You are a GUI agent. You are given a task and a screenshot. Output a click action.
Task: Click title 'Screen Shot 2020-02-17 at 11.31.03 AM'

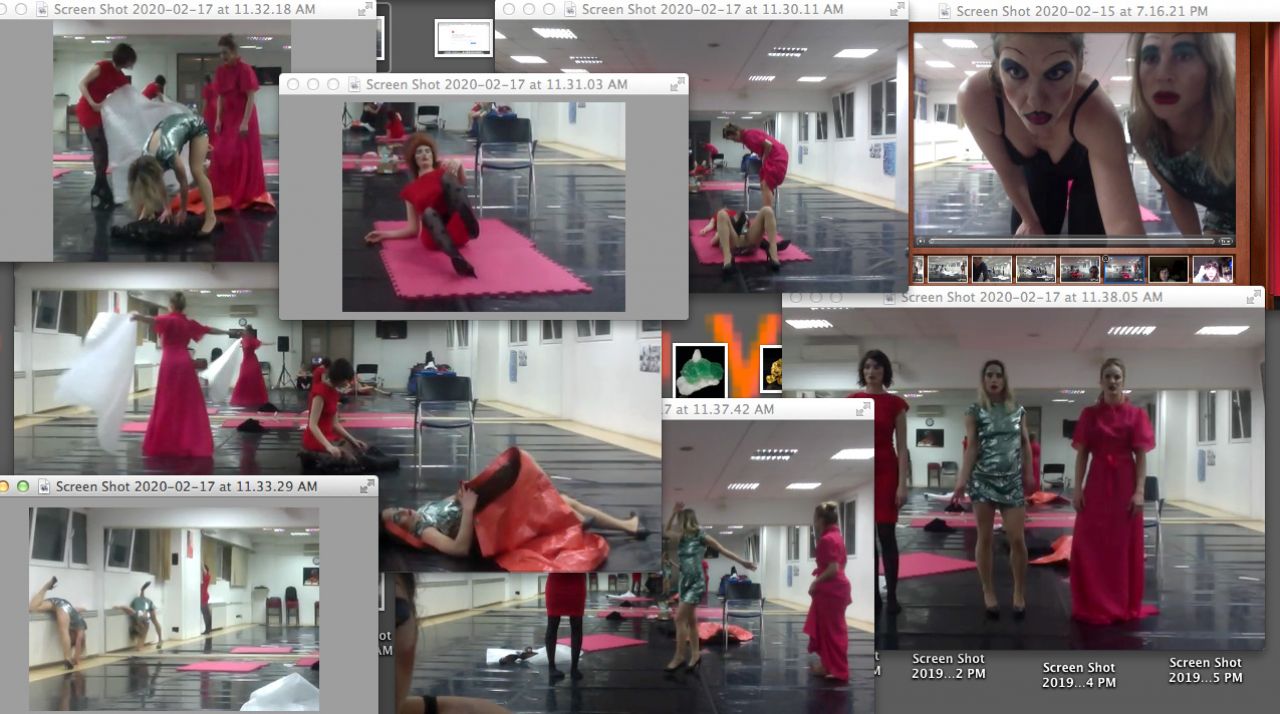pos(497,85)
